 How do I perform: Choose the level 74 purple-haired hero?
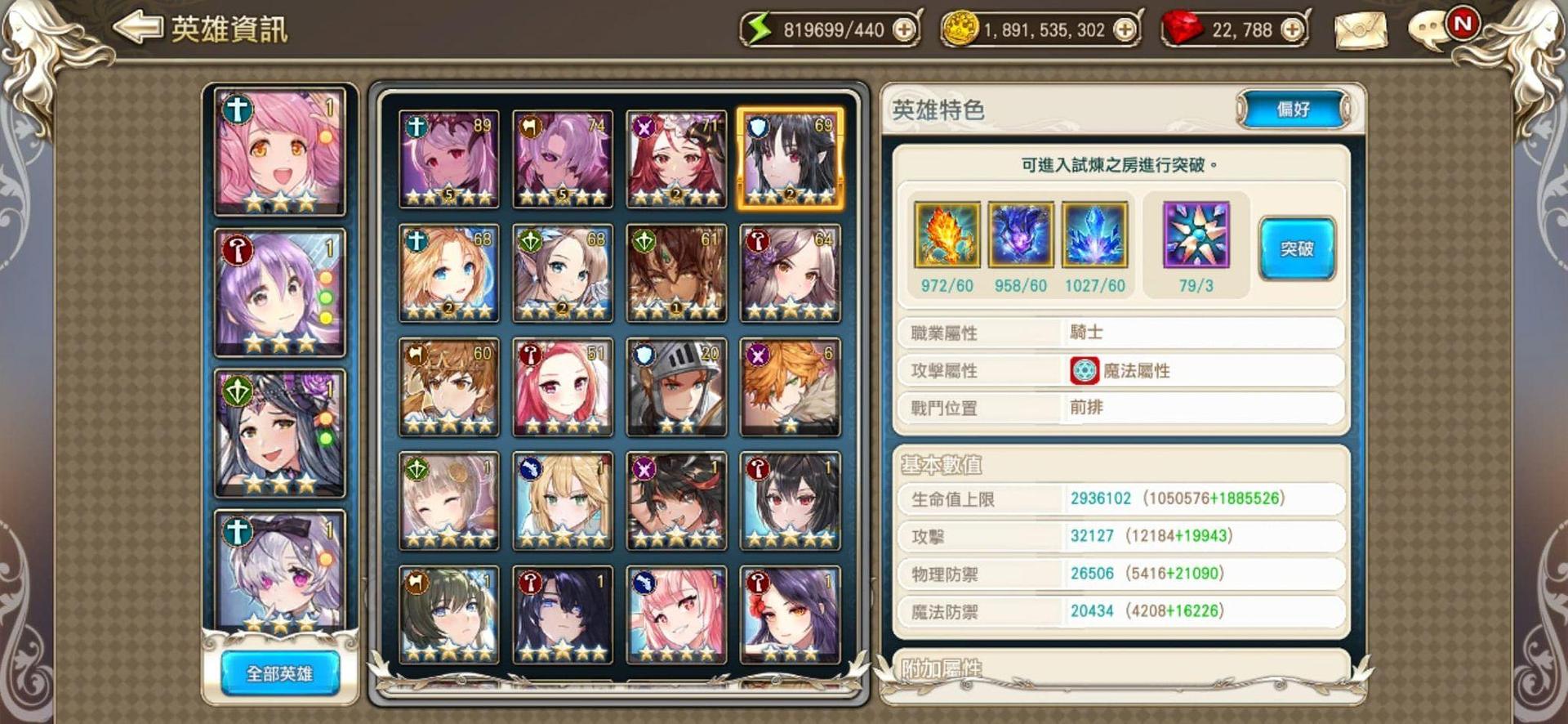click(563, 159)
